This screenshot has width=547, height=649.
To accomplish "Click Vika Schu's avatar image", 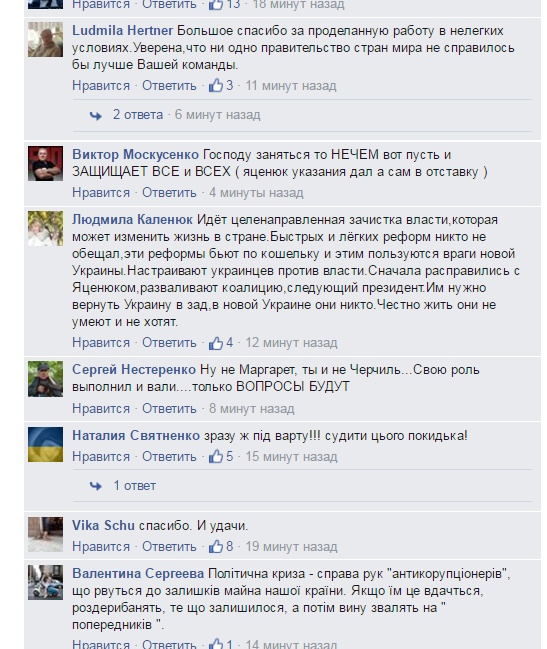I will click(46, 534).
